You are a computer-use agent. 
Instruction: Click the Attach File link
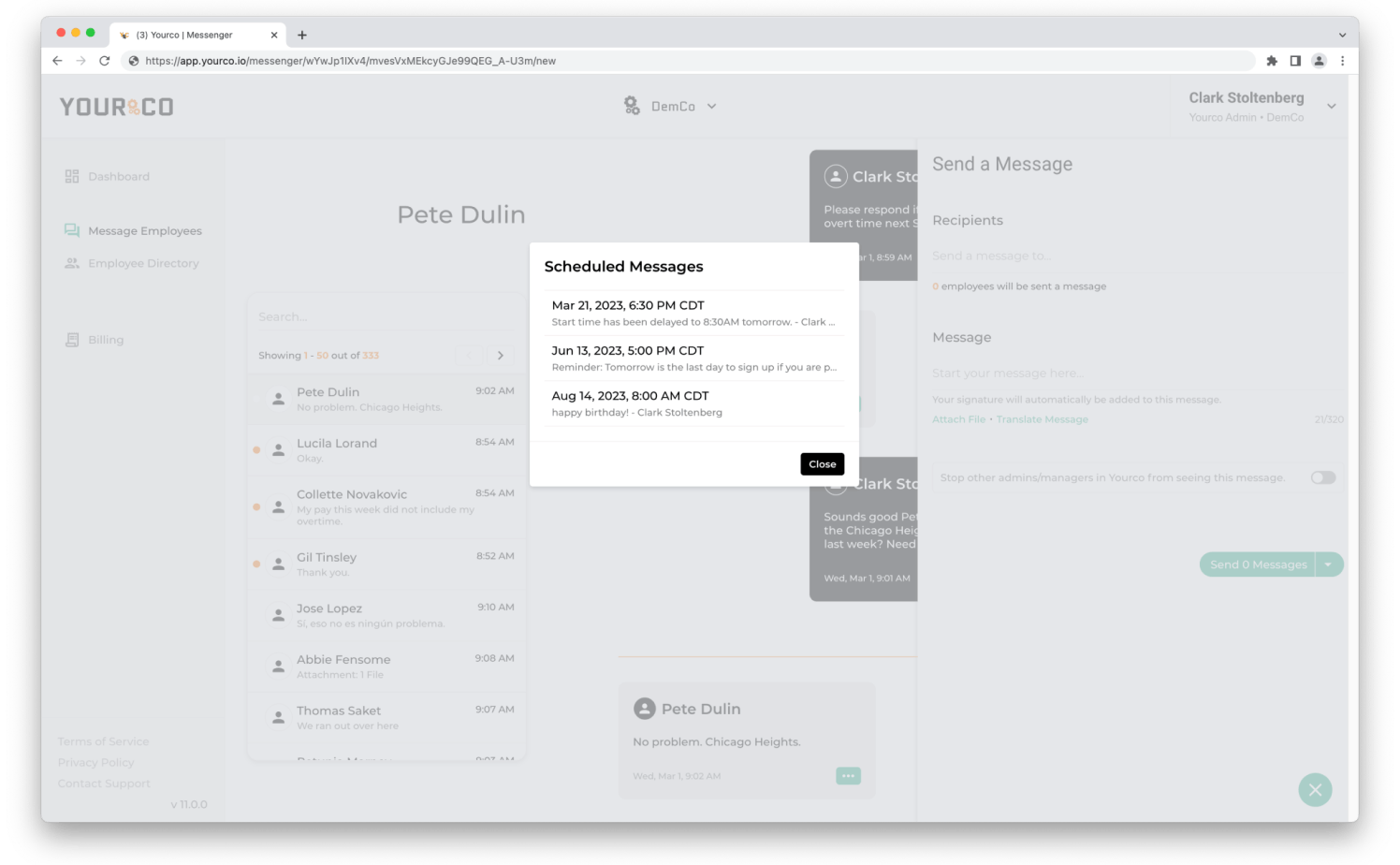tap(958, 419)
